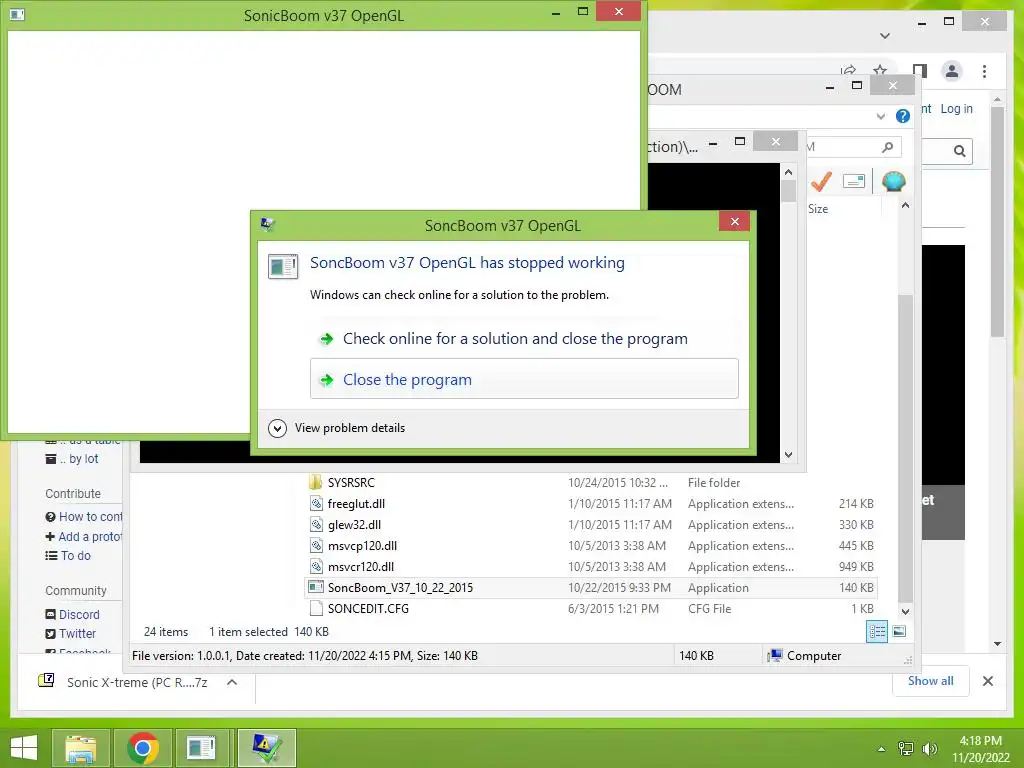This screenshot has height=768, width=1024.
Task: Click rename-style toolbar icon beside checkmark
Action: coord(854,181)
